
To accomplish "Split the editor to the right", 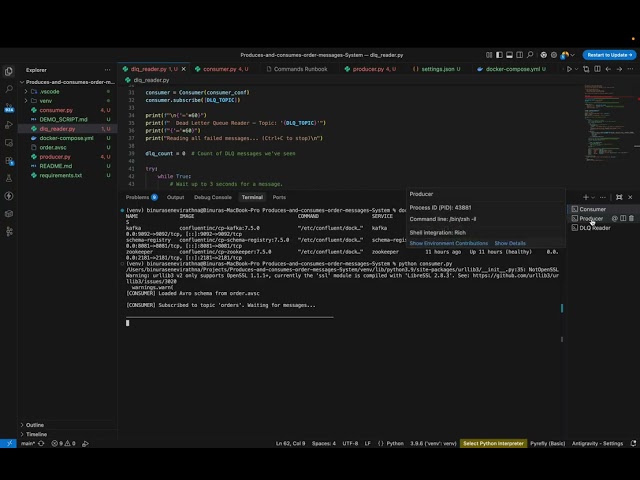I will (x=597, y=69).
